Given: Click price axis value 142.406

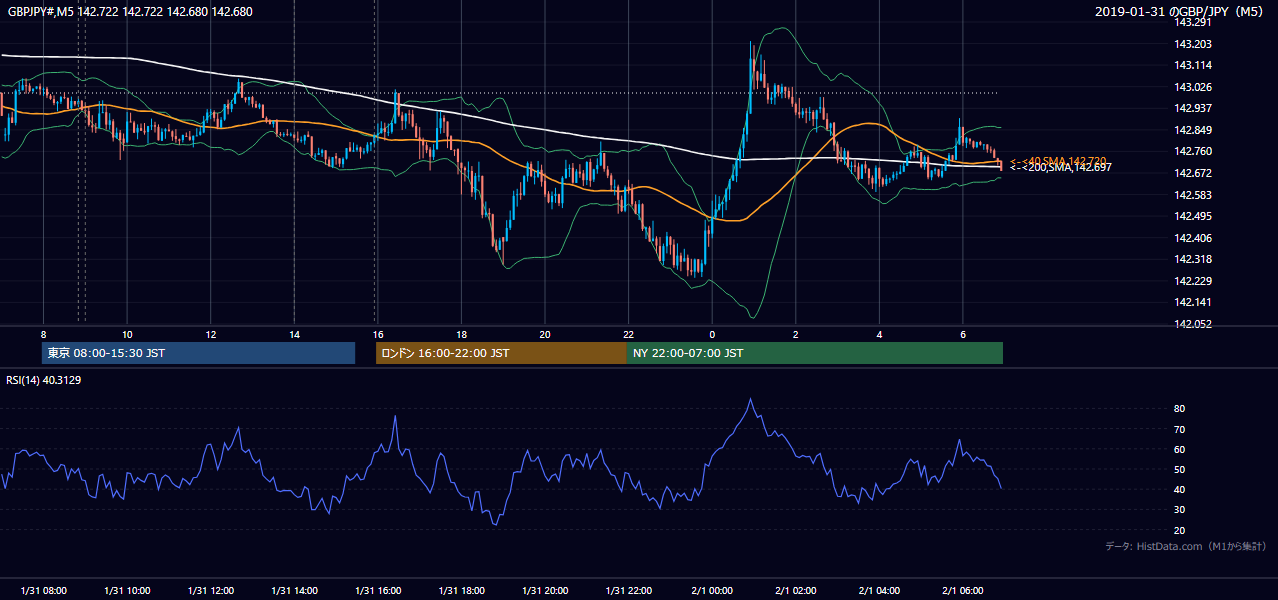Looking at the screenshot, I should coord(1192,238).
